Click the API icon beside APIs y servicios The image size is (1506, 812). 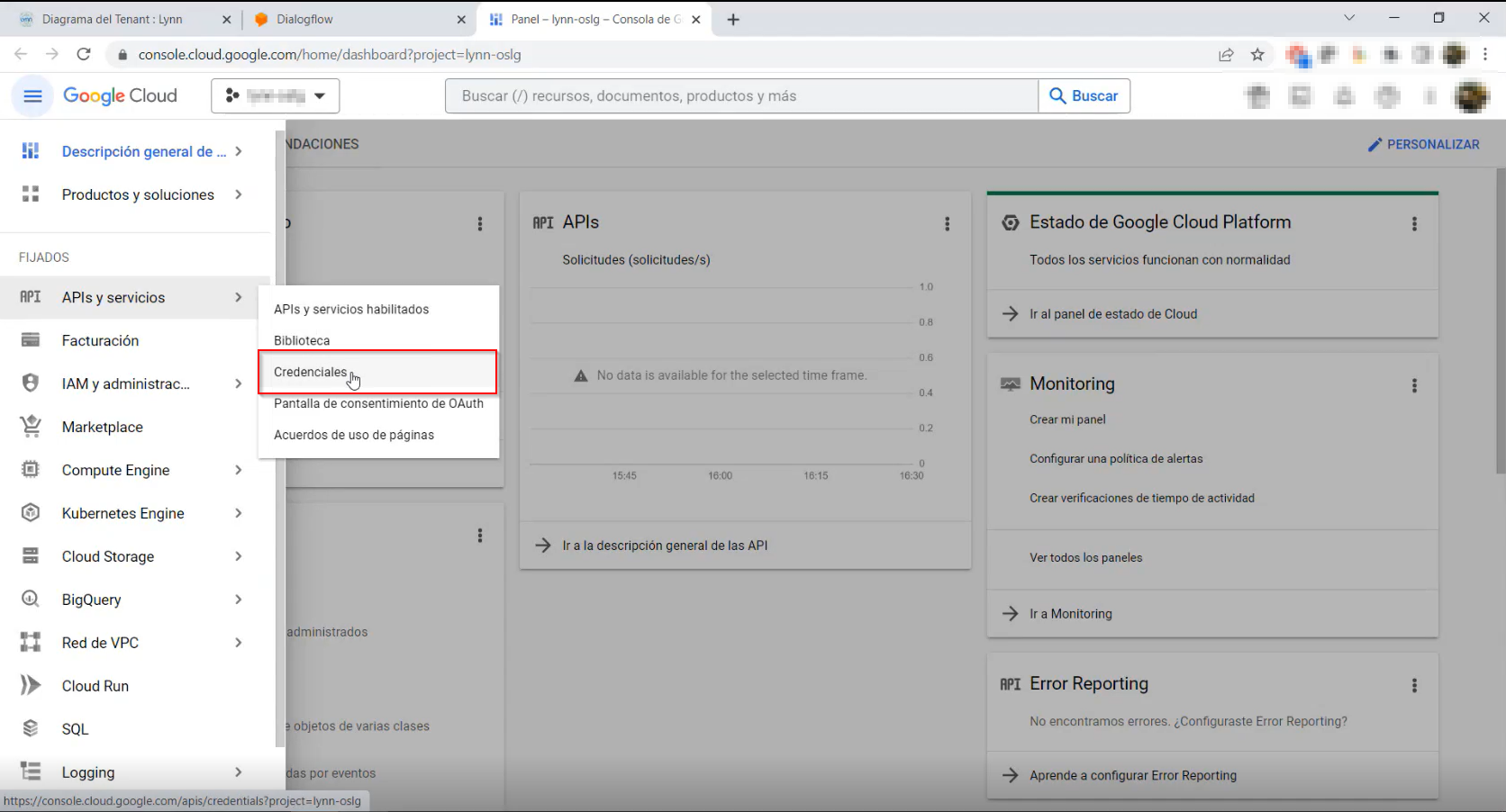pyautogui.click(x=31, y=297)
